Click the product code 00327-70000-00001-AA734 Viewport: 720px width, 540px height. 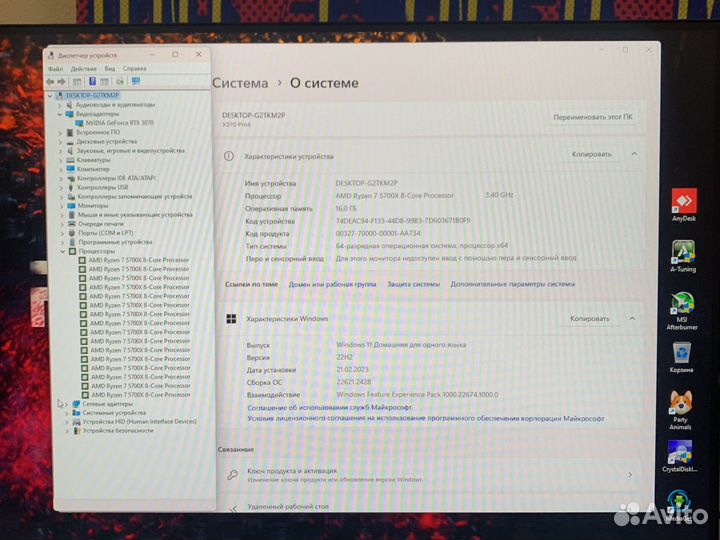(378, 233)
